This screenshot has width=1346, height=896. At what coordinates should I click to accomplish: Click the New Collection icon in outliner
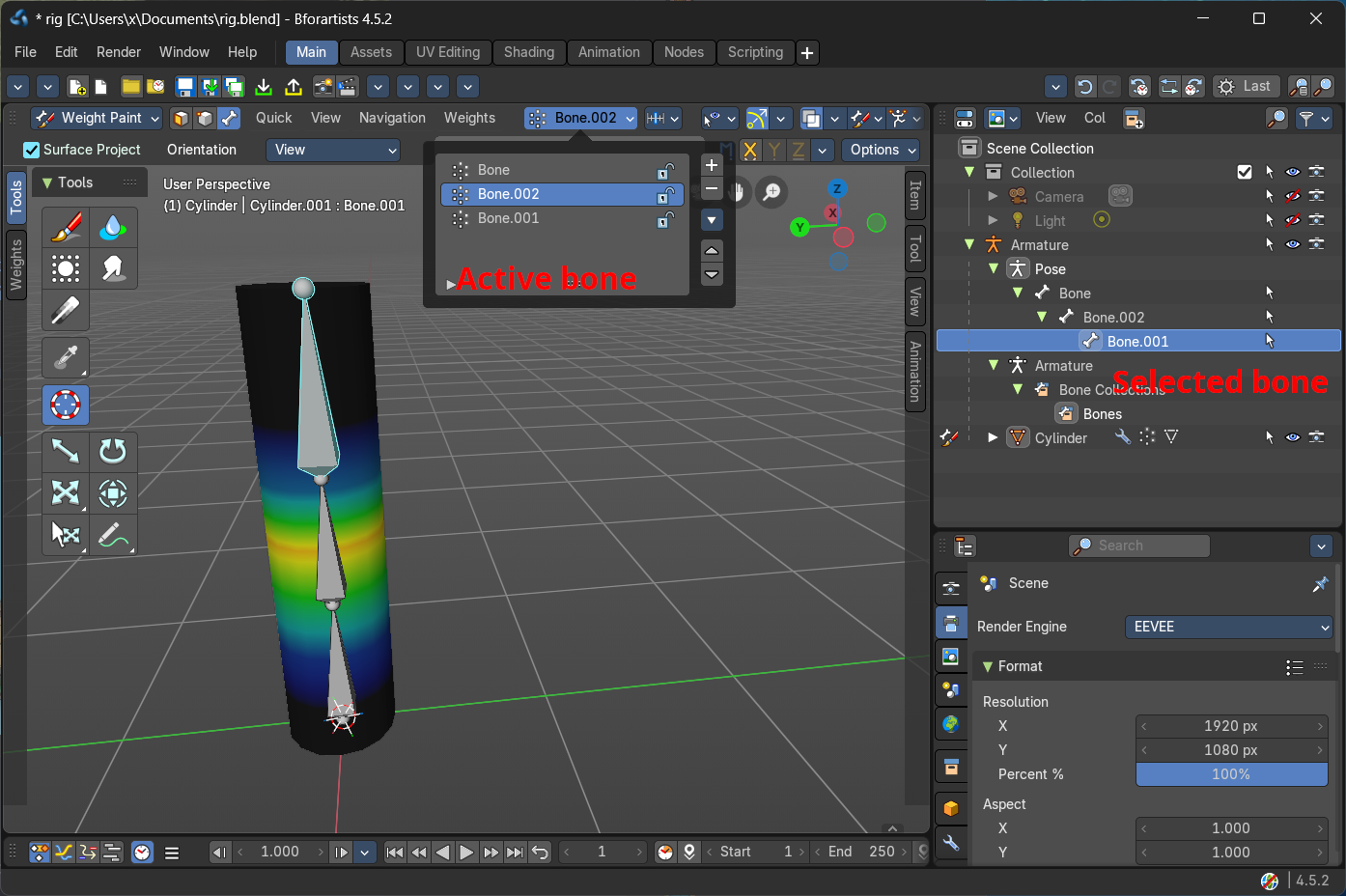pyautogui.click(x=1135, y=118)
